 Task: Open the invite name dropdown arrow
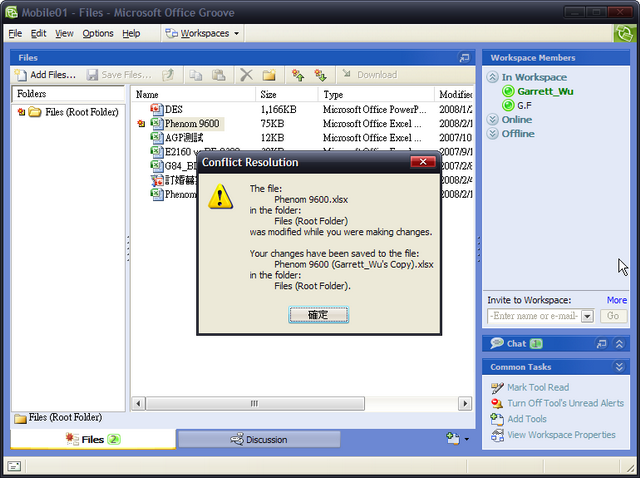[587, 316]
